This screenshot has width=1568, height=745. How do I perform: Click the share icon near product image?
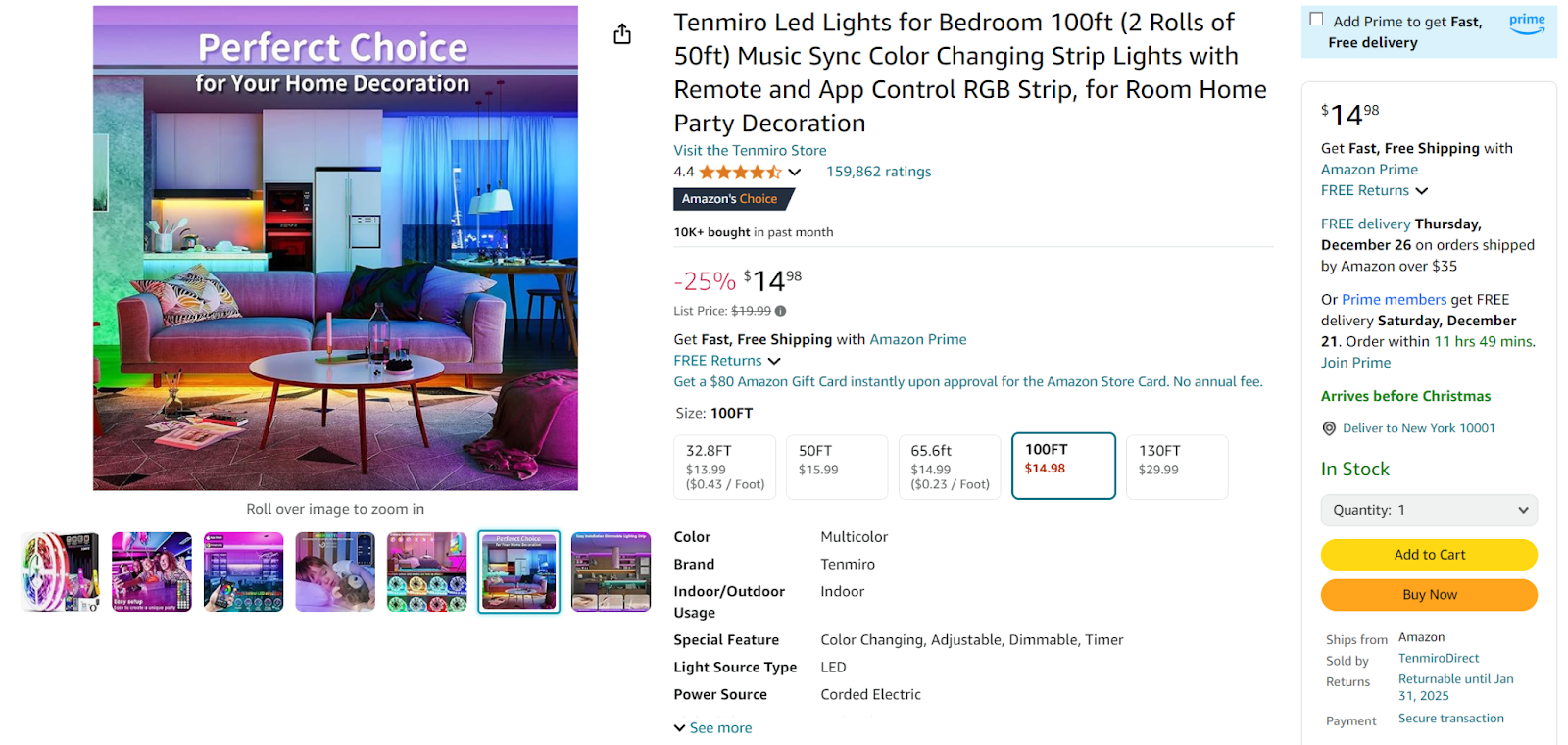622,32
